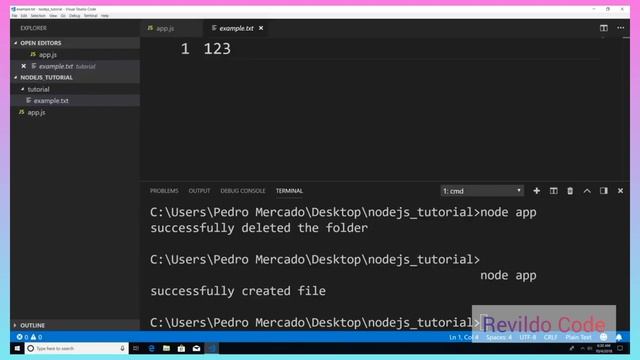This screenshot has height=360, width=640.
Task: Expand the Outline section
Action: click(32, 325)
